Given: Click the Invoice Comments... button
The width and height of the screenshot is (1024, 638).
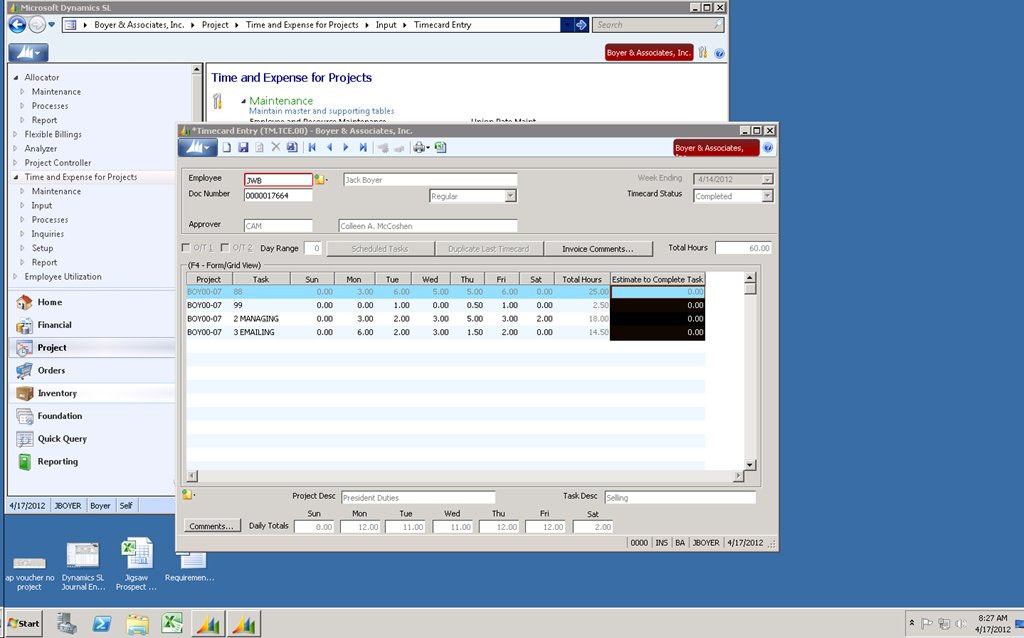Looking at the screenshot, I should 598,249.
